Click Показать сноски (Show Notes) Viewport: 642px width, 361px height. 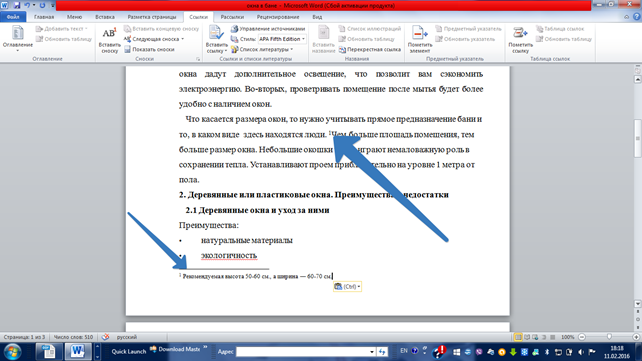tap(149, 49)
